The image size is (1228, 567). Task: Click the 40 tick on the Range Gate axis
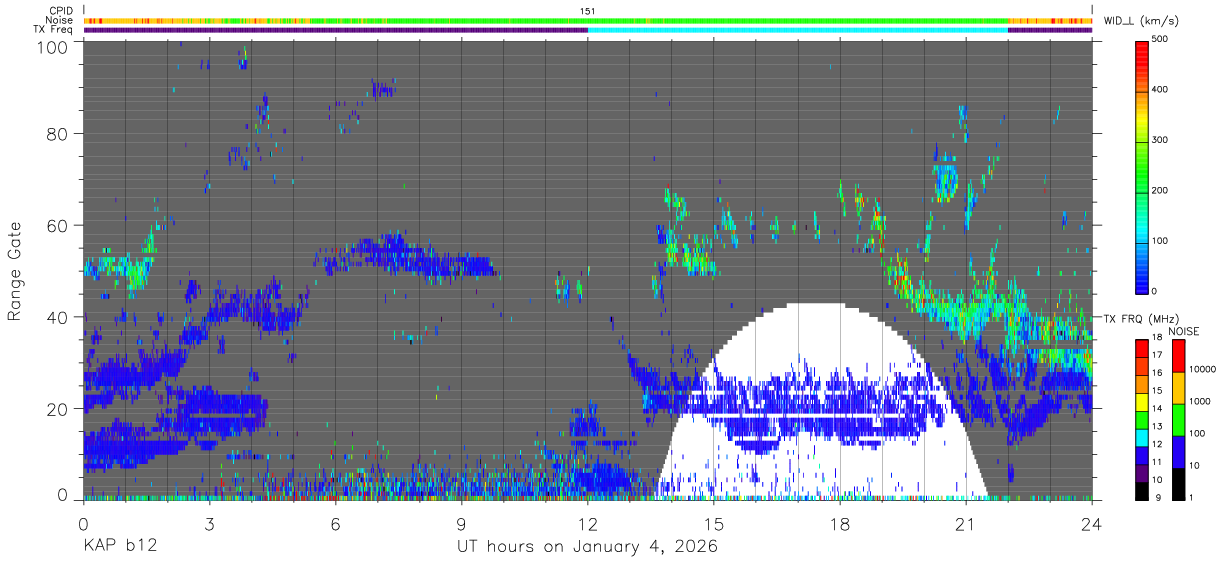pyautogui.click(x=58, y=318)
